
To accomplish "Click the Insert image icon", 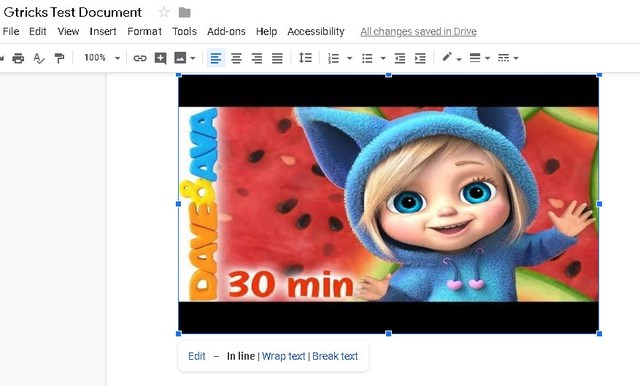I will click(180, 58).
